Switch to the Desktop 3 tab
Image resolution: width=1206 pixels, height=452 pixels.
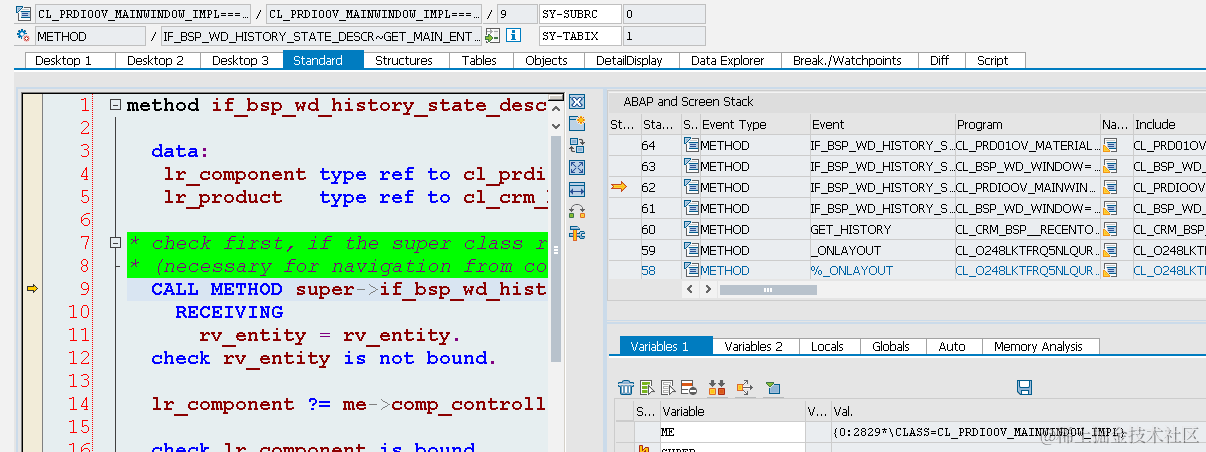241,60
